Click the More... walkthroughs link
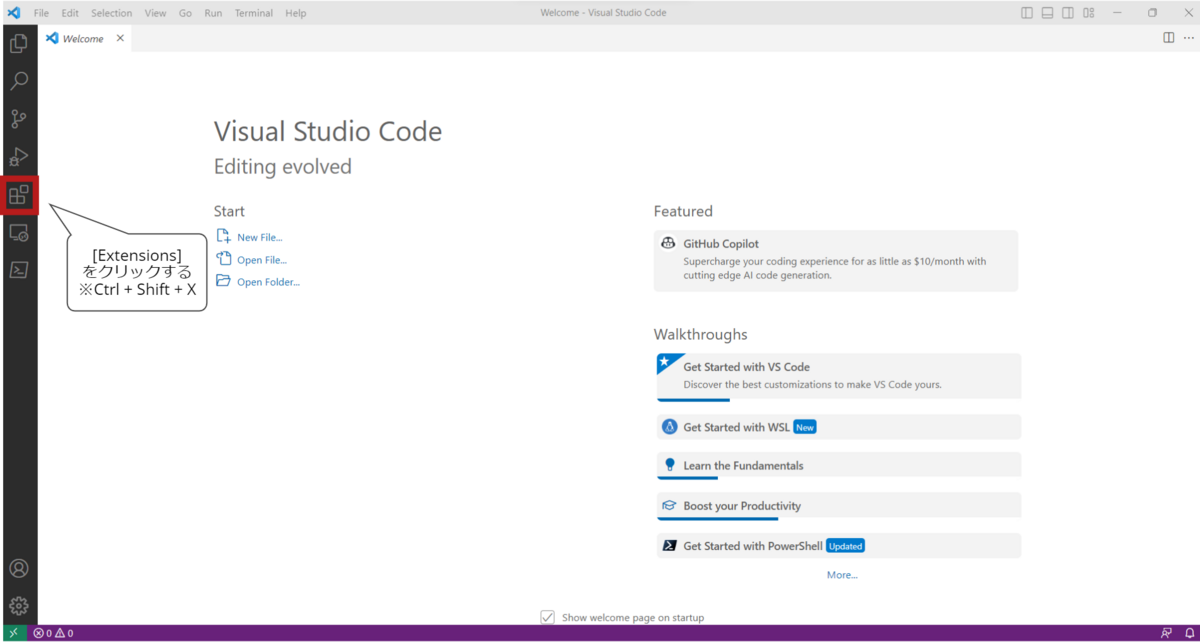This screenshot has height=642, width=1200. coord(842,575)
